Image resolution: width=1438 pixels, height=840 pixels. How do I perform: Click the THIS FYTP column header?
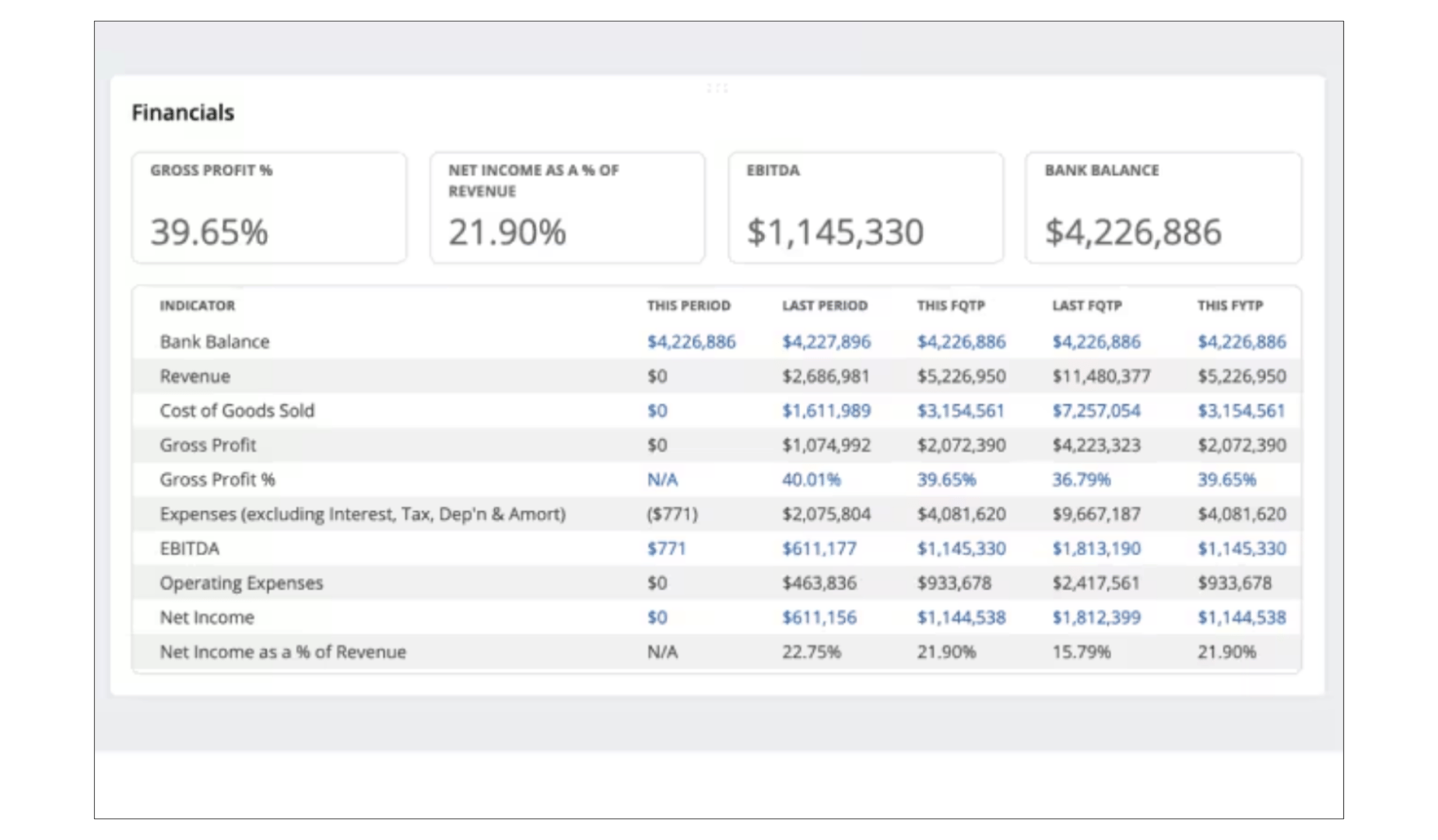pyautogui.click(x=1230, y=305)
